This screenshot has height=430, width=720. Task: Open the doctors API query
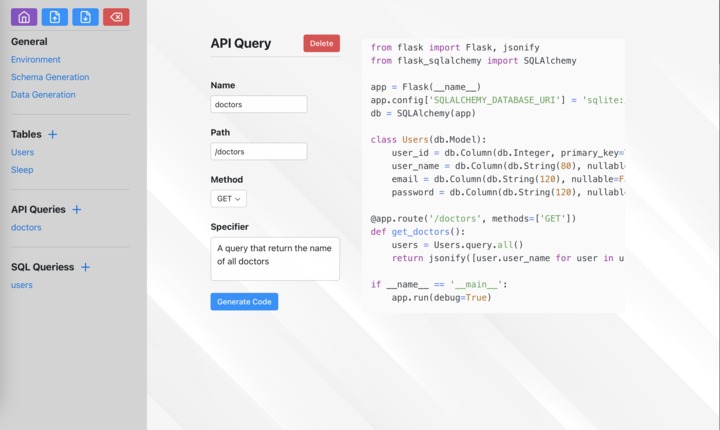click(x=26, y=227)
